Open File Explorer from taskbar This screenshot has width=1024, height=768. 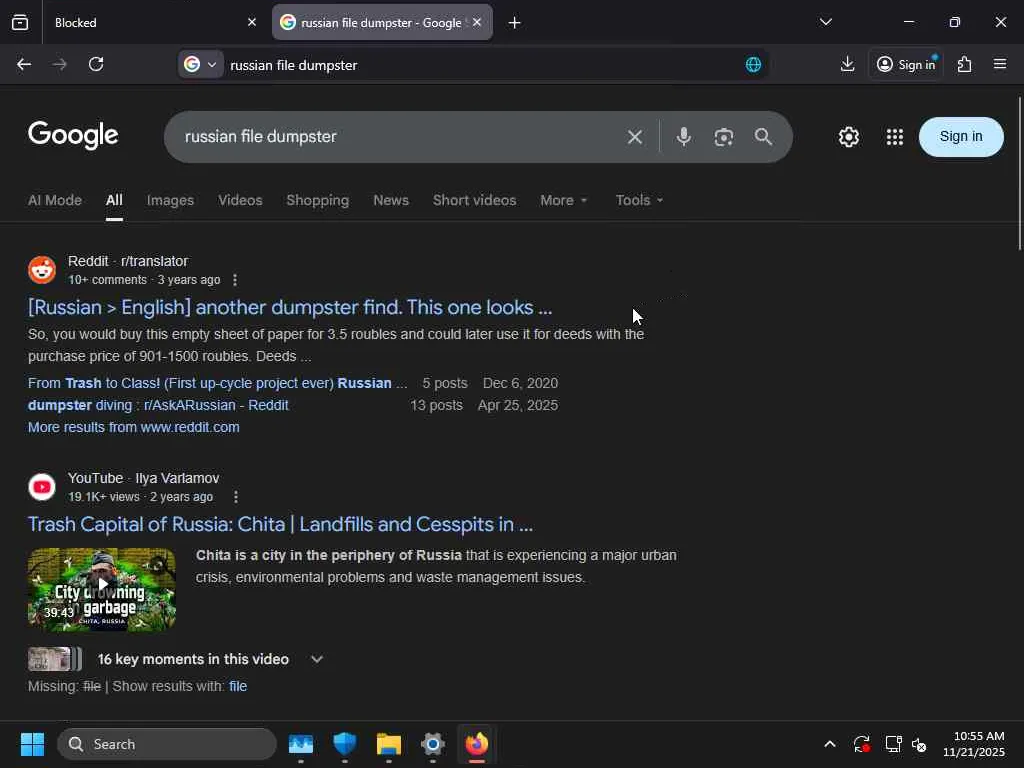[x=389, y=744]
